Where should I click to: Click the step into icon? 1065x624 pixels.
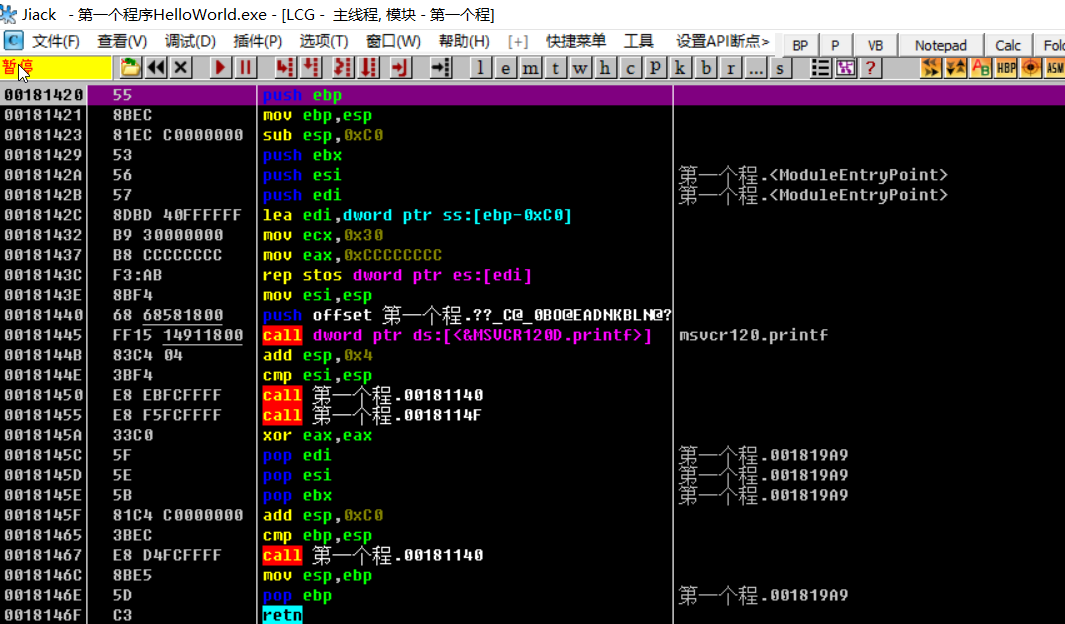pos(285,67)
